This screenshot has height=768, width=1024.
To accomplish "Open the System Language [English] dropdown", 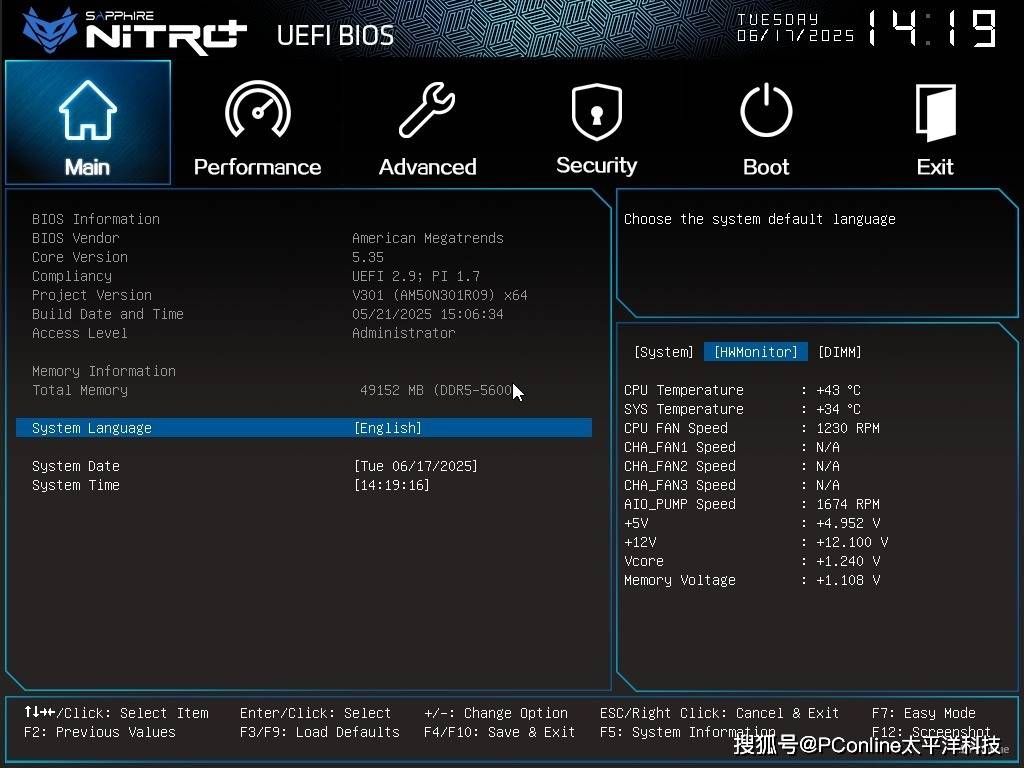I will 388,428.
